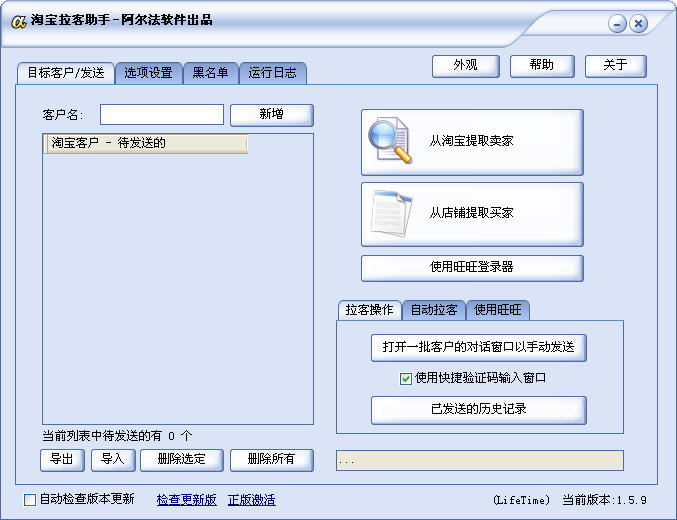Switch to the 目标客户/发送 tab
The width and height of the screenshot is (677, 520).
(66, 73)
